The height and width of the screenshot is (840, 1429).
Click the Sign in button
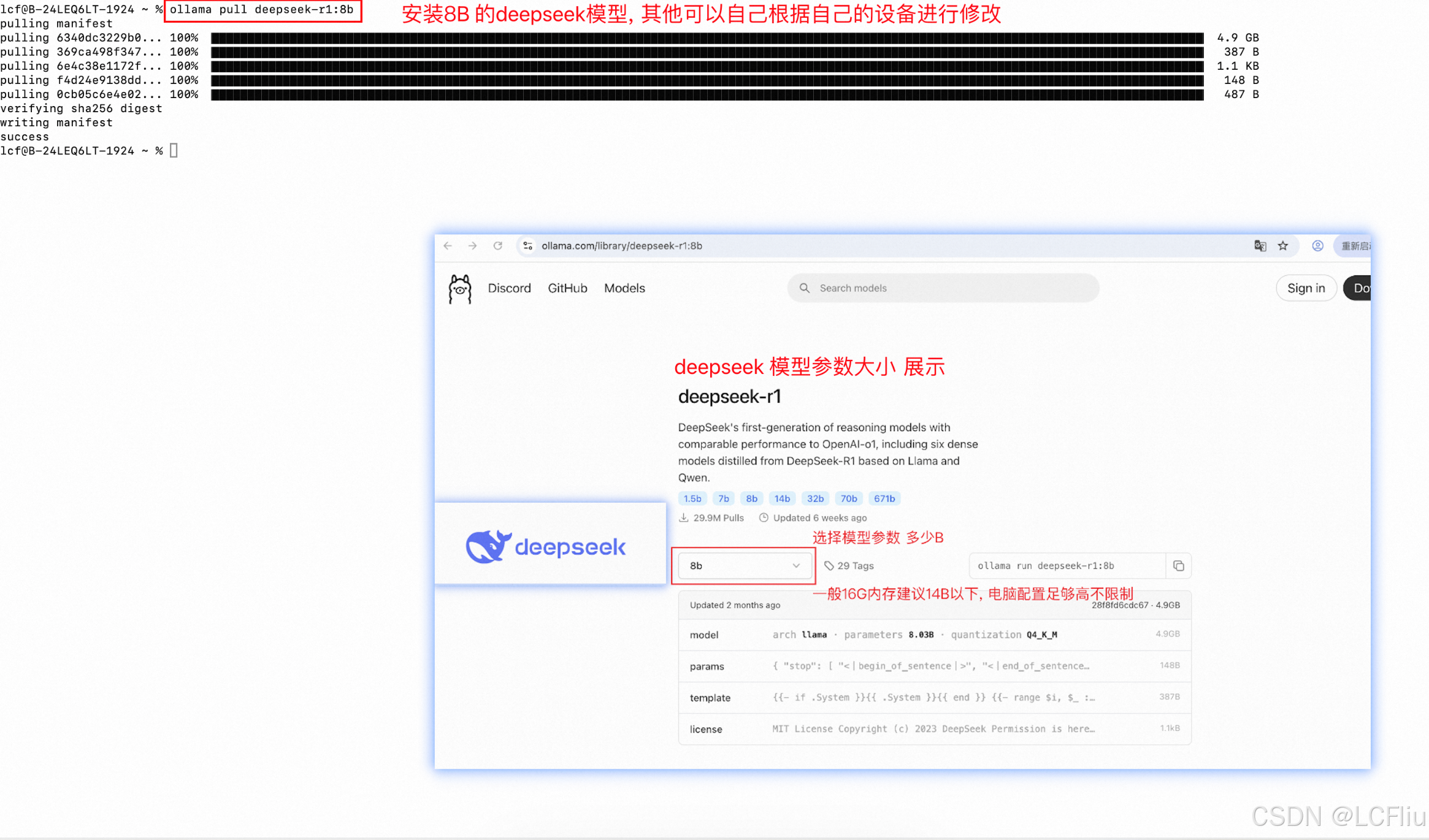1306,288
